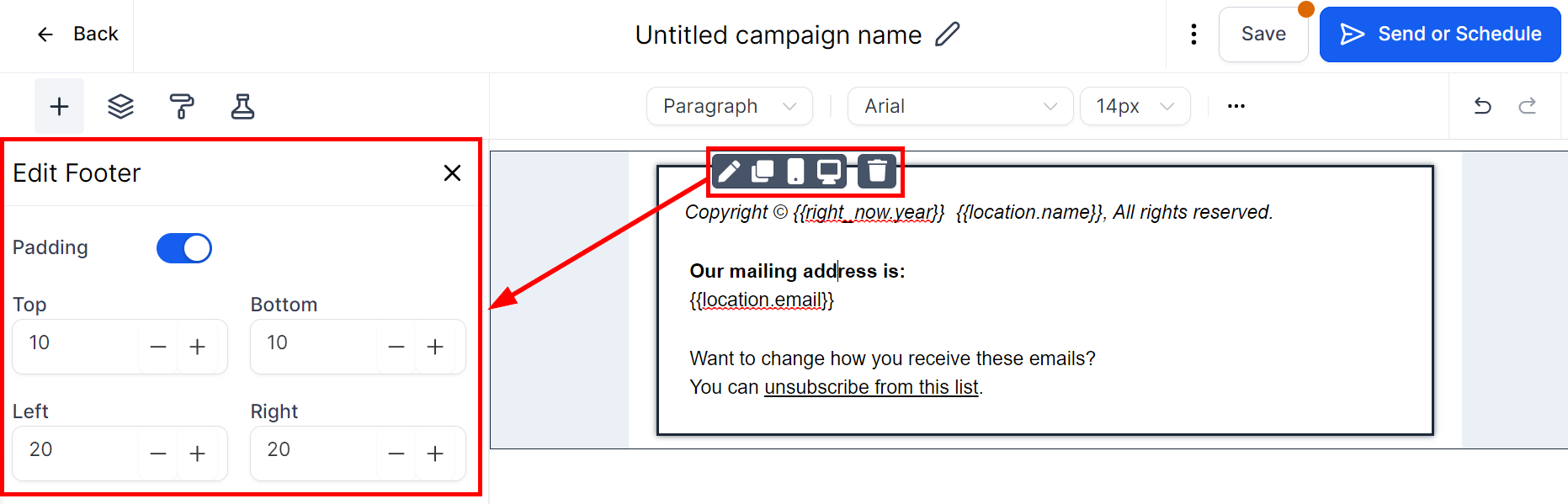Show more text formatting options
This screenshot has width=1568, height=504.
[1236, 106]
